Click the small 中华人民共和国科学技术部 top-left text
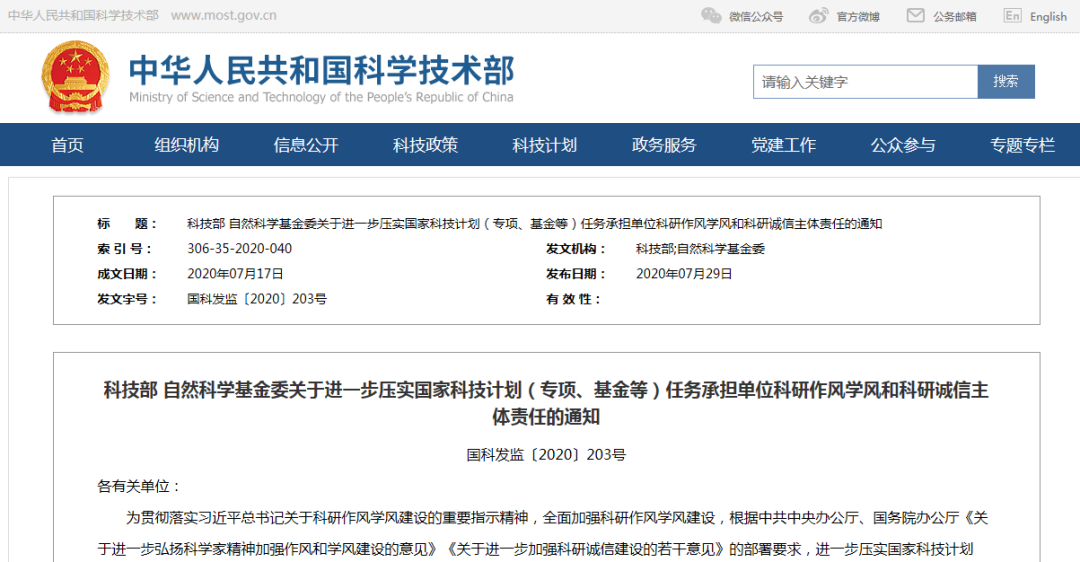The image size is (1080, 562). [x=83, y=16]
